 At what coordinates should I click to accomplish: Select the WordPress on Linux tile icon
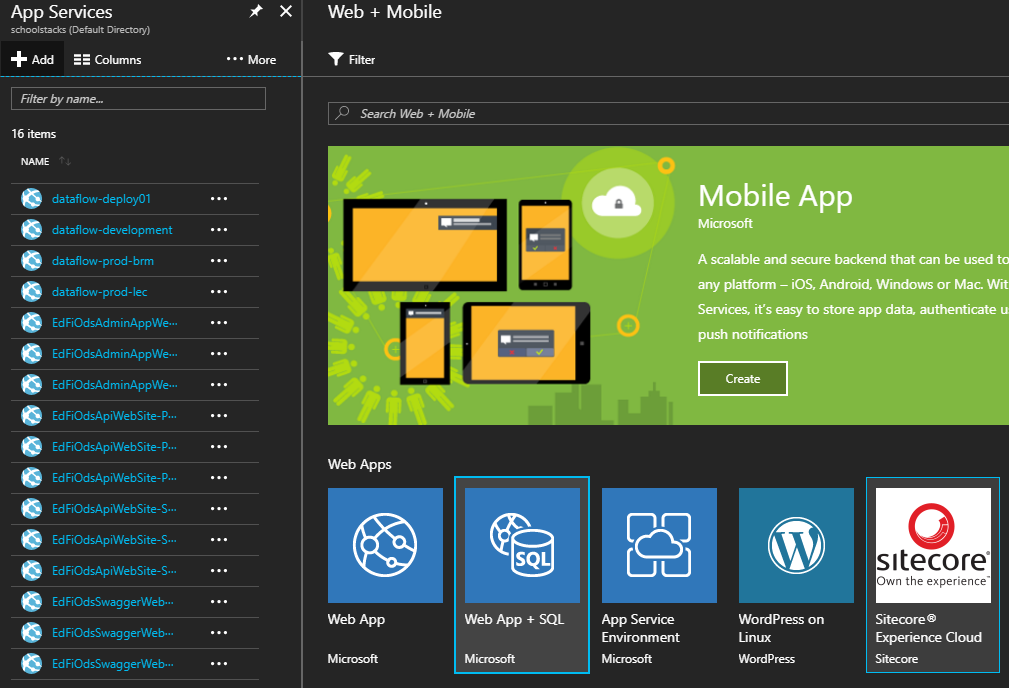797,545
